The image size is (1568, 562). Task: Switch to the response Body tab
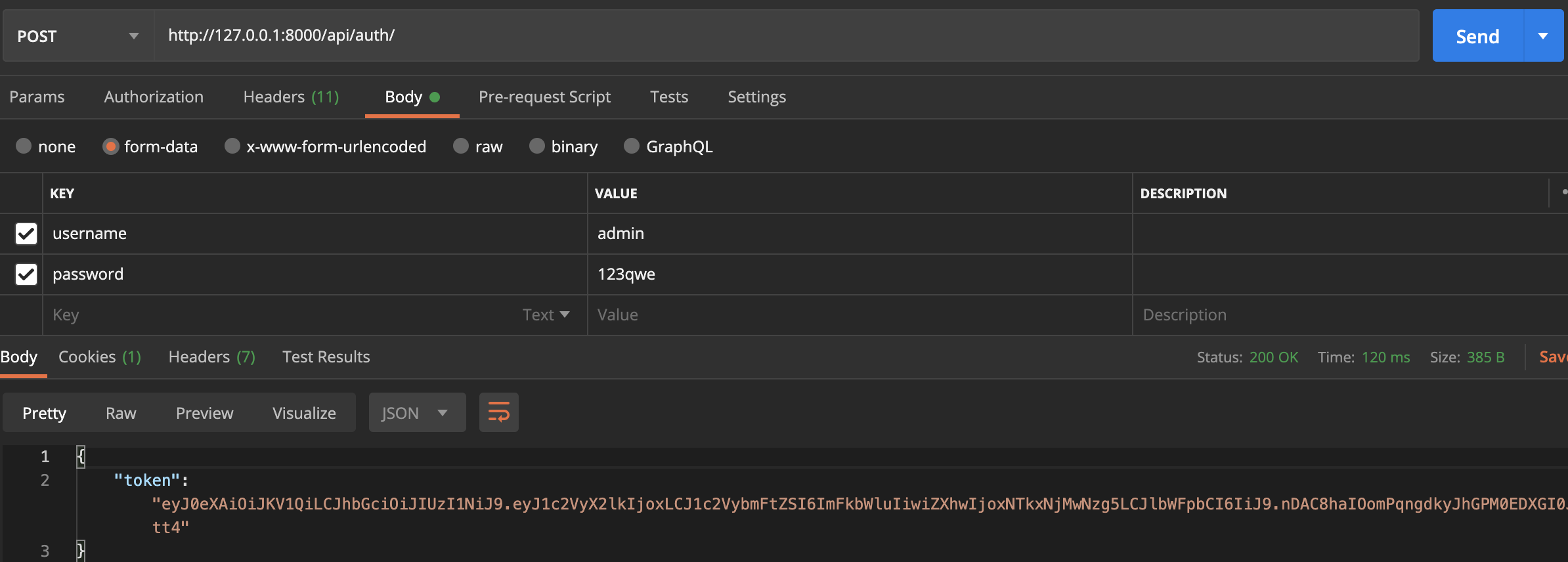click(19, 357)
